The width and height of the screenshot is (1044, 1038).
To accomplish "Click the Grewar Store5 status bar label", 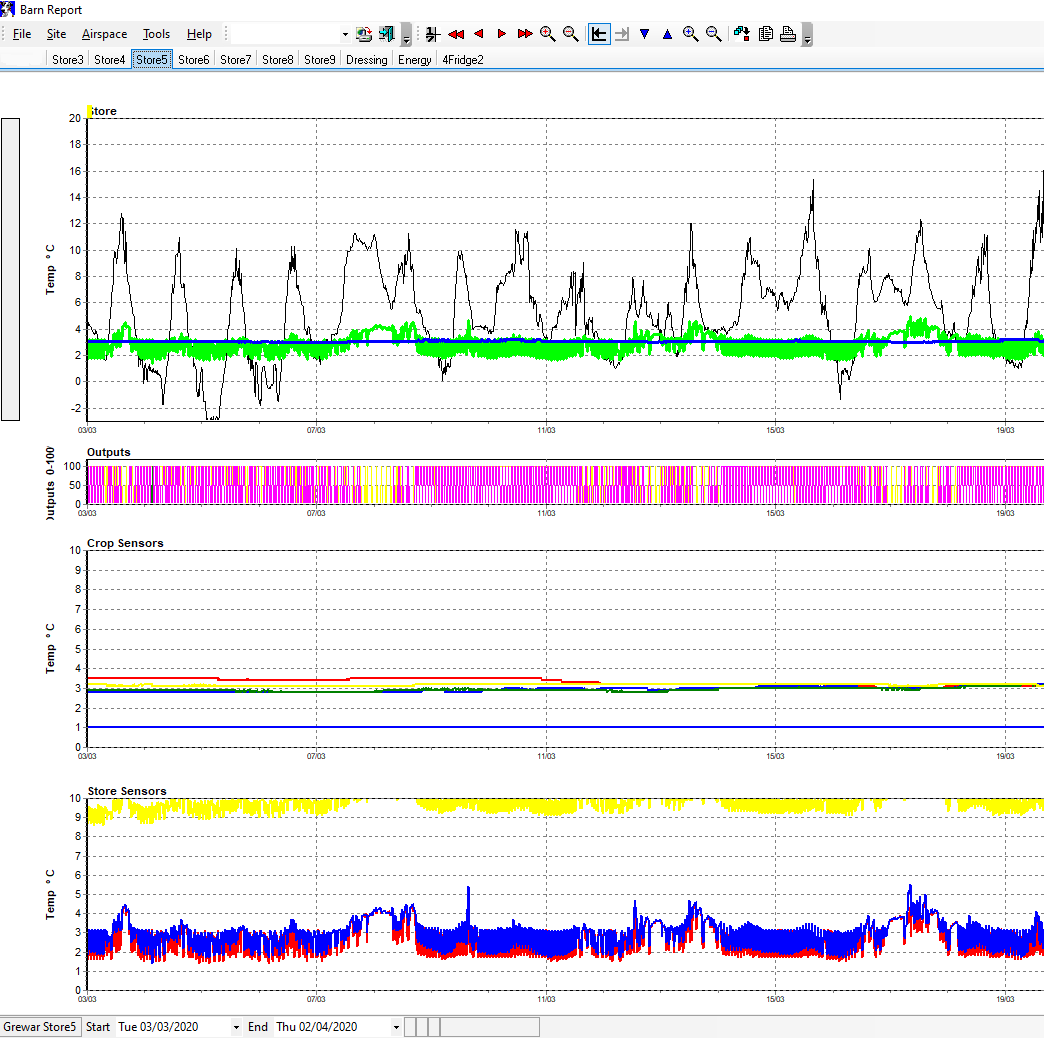I will (x=40, y=1027).
